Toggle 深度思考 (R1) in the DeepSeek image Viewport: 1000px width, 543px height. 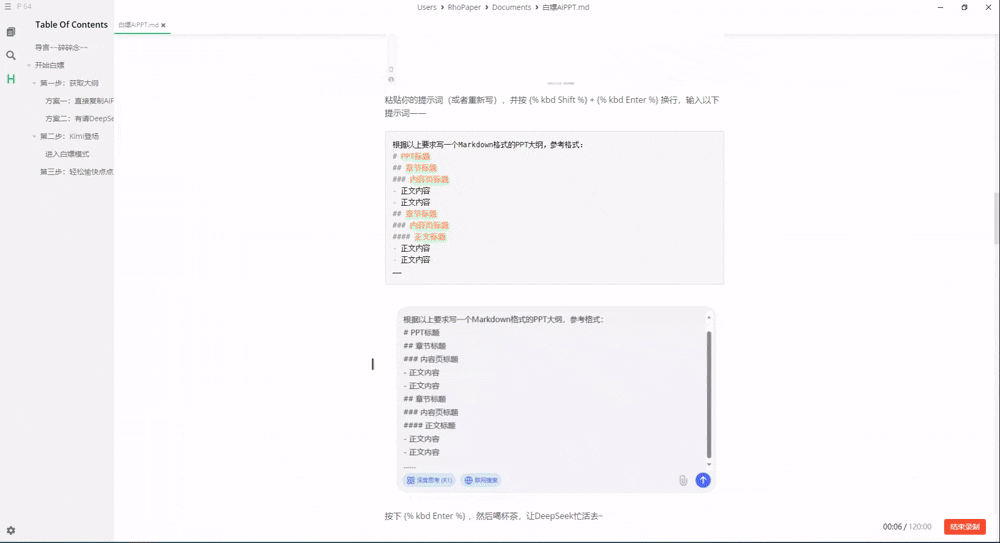click(429, 480)
